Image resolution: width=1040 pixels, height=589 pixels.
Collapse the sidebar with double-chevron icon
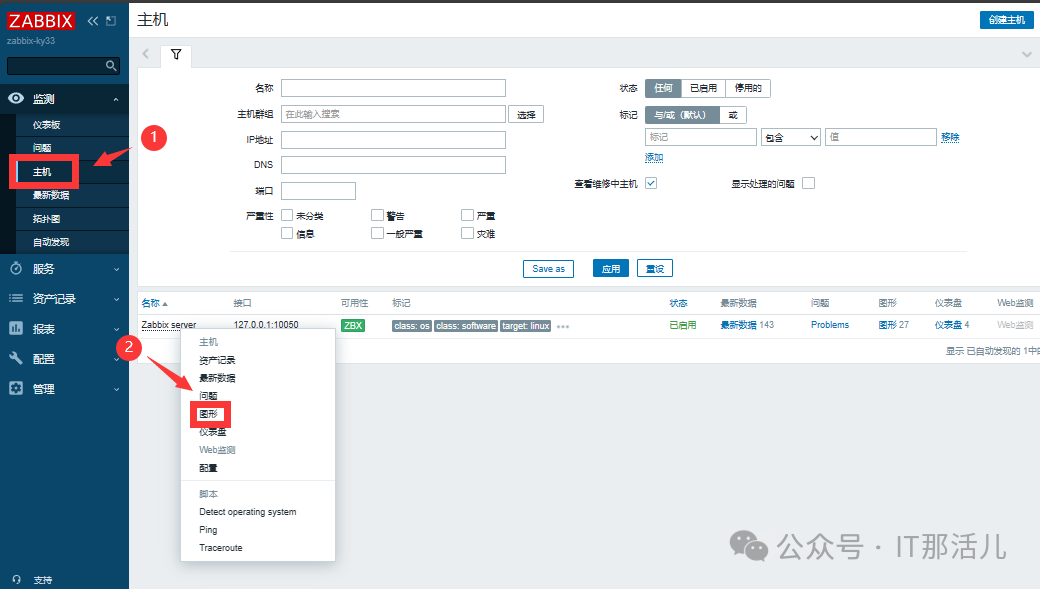tap(93, 21)
